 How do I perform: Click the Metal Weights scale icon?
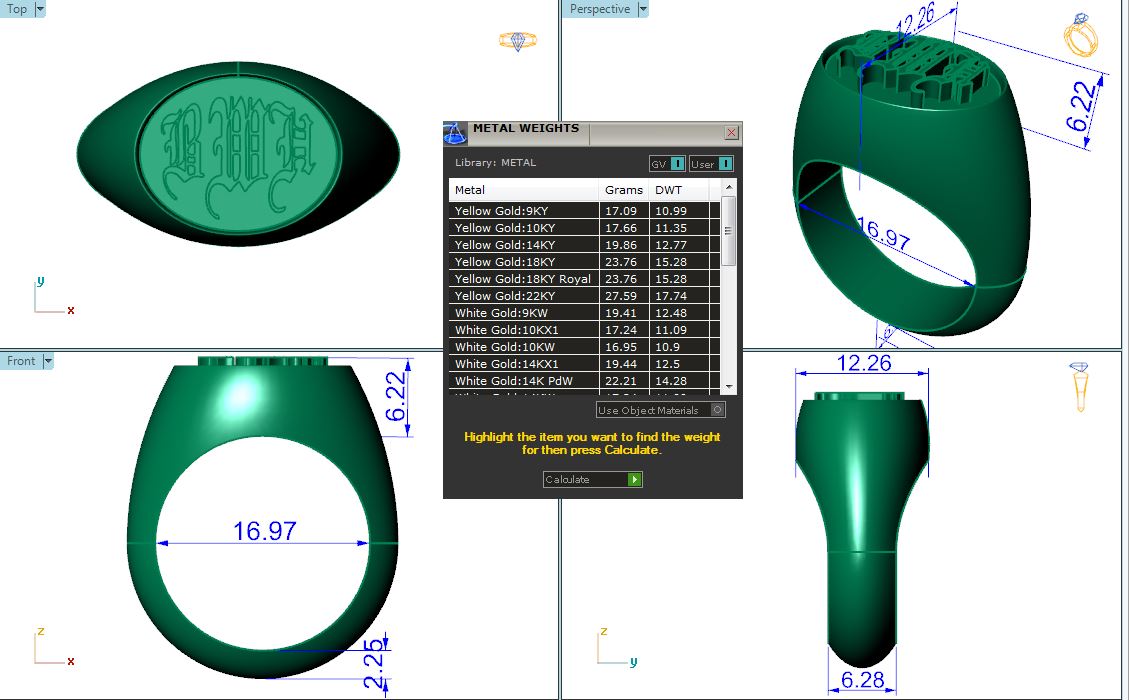pyautogui.click(x=455, y=133)
